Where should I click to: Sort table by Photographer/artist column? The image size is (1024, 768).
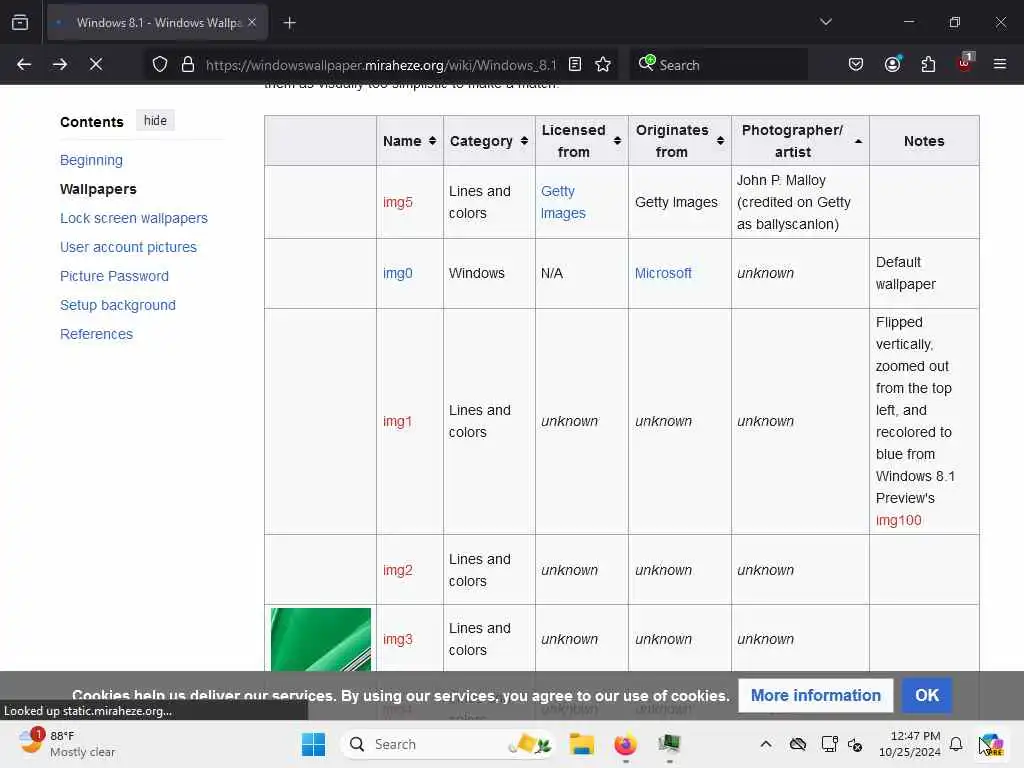(x=800, y=141)
